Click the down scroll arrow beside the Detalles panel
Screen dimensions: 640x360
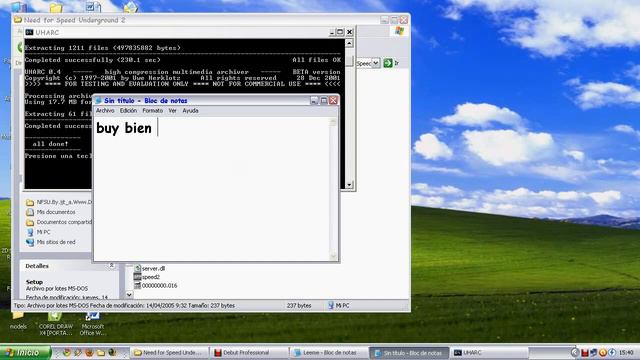129,294
